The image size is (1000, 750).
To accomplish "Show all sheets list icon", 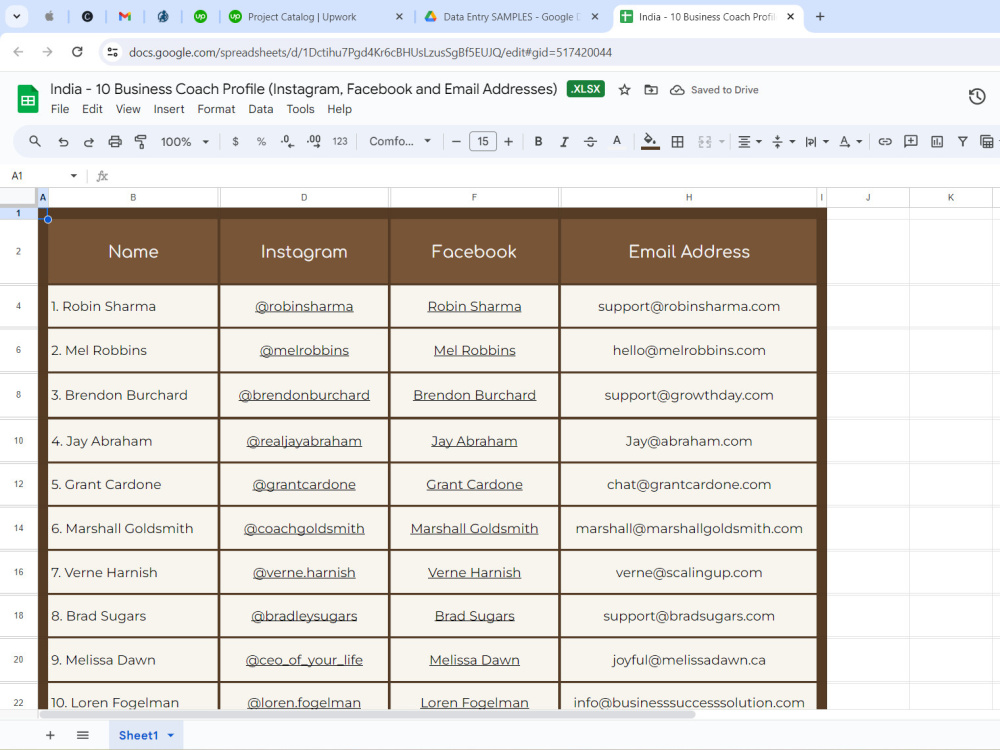I will [x=83, y=735].
